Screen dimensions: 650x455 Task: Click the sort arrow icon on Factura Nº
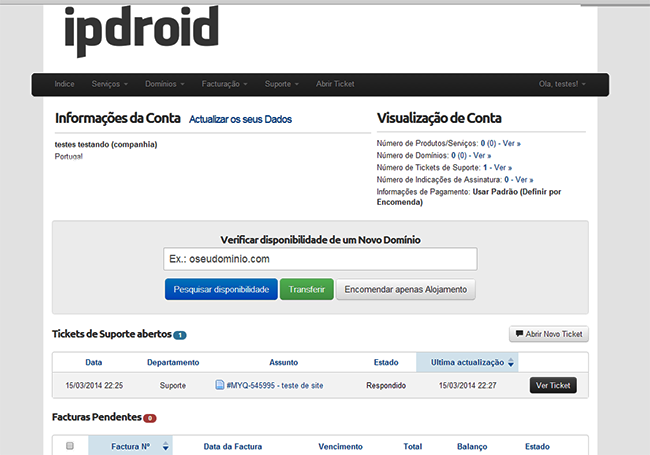pos(166,446)
